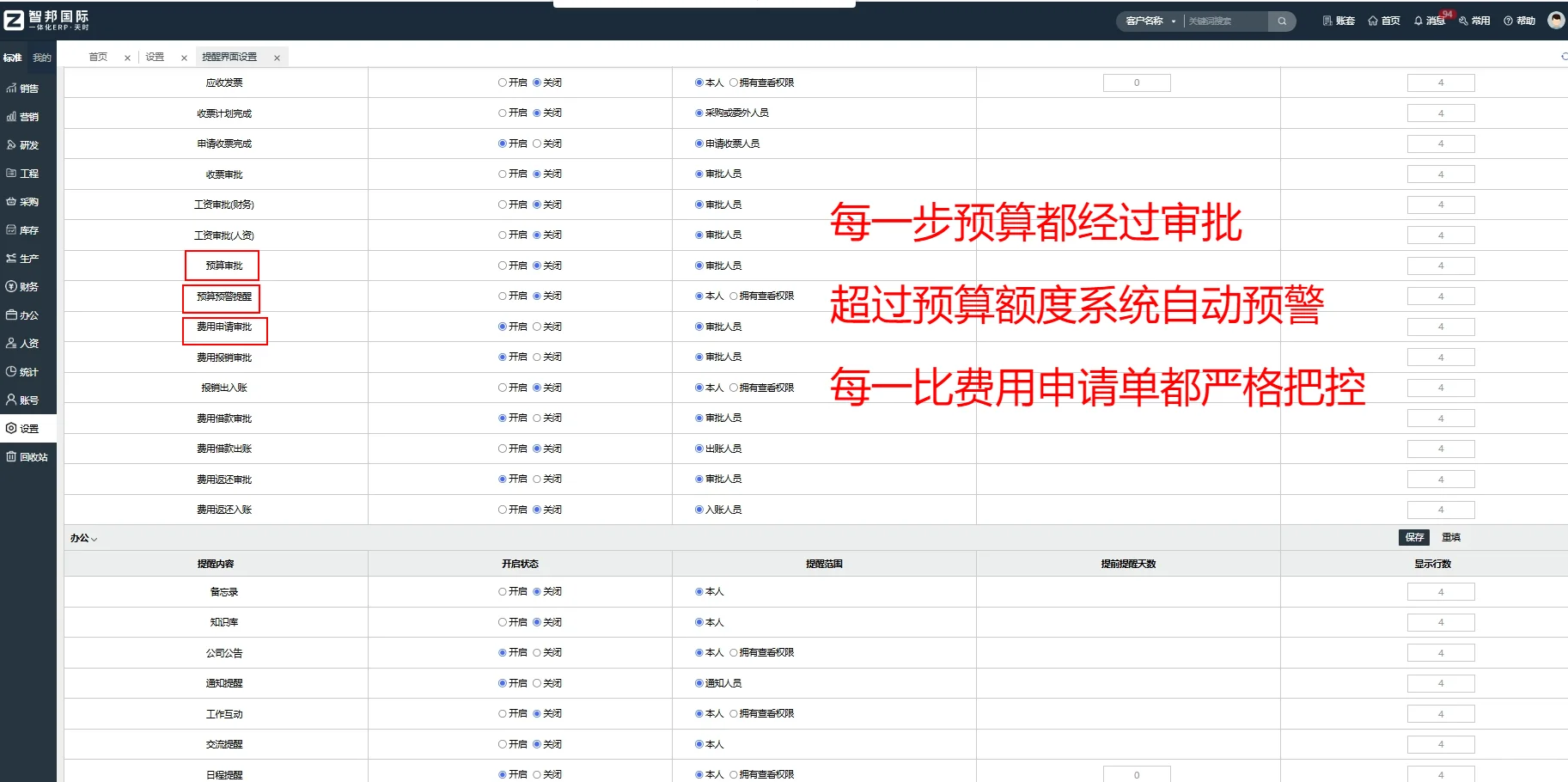Open the 统计 statistics module icon
Viewport: 1568px width, 782px height.
[x=12, y=372]
